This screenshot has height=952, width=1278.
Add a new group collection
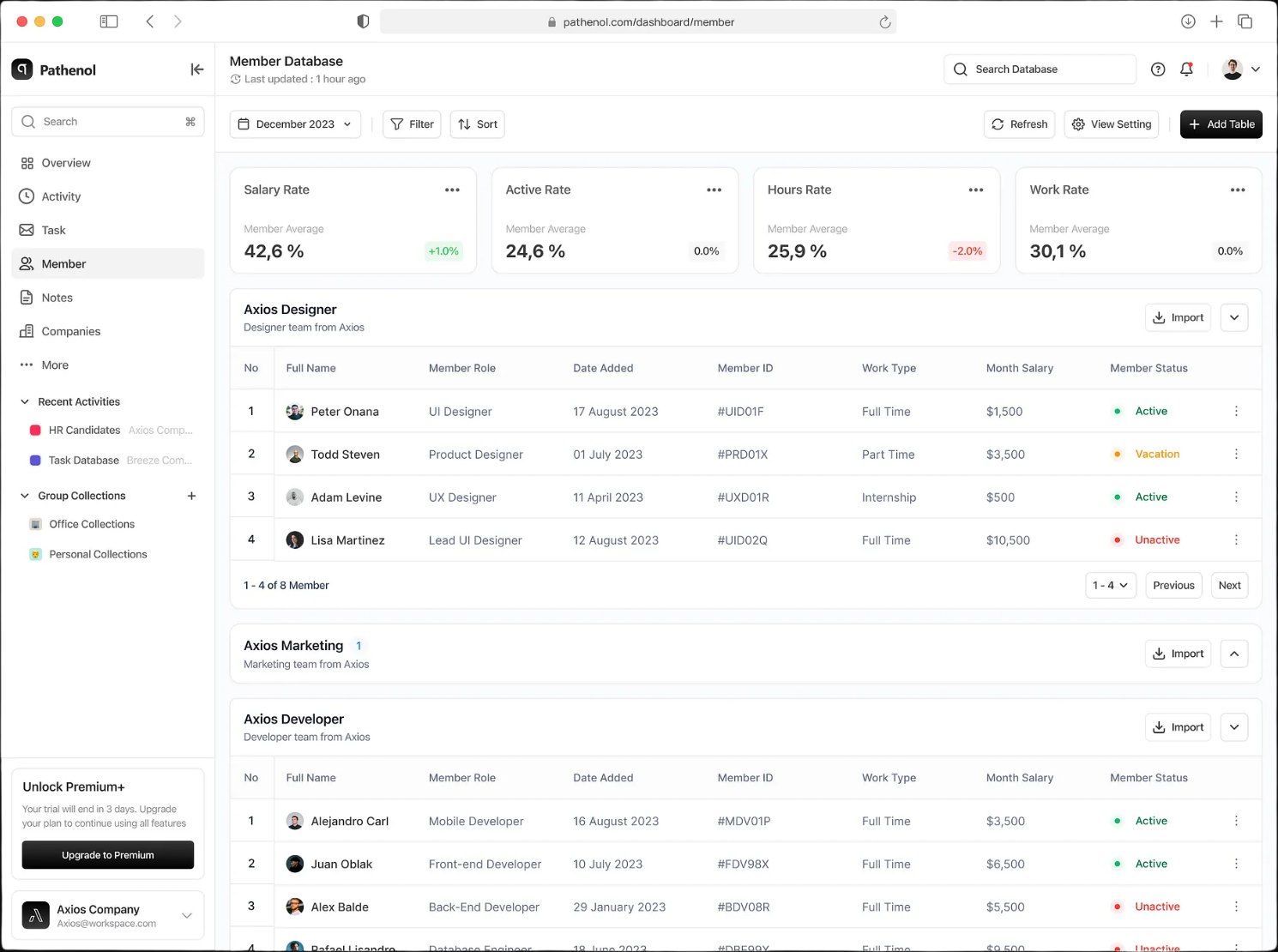click(x=191, y=496)
